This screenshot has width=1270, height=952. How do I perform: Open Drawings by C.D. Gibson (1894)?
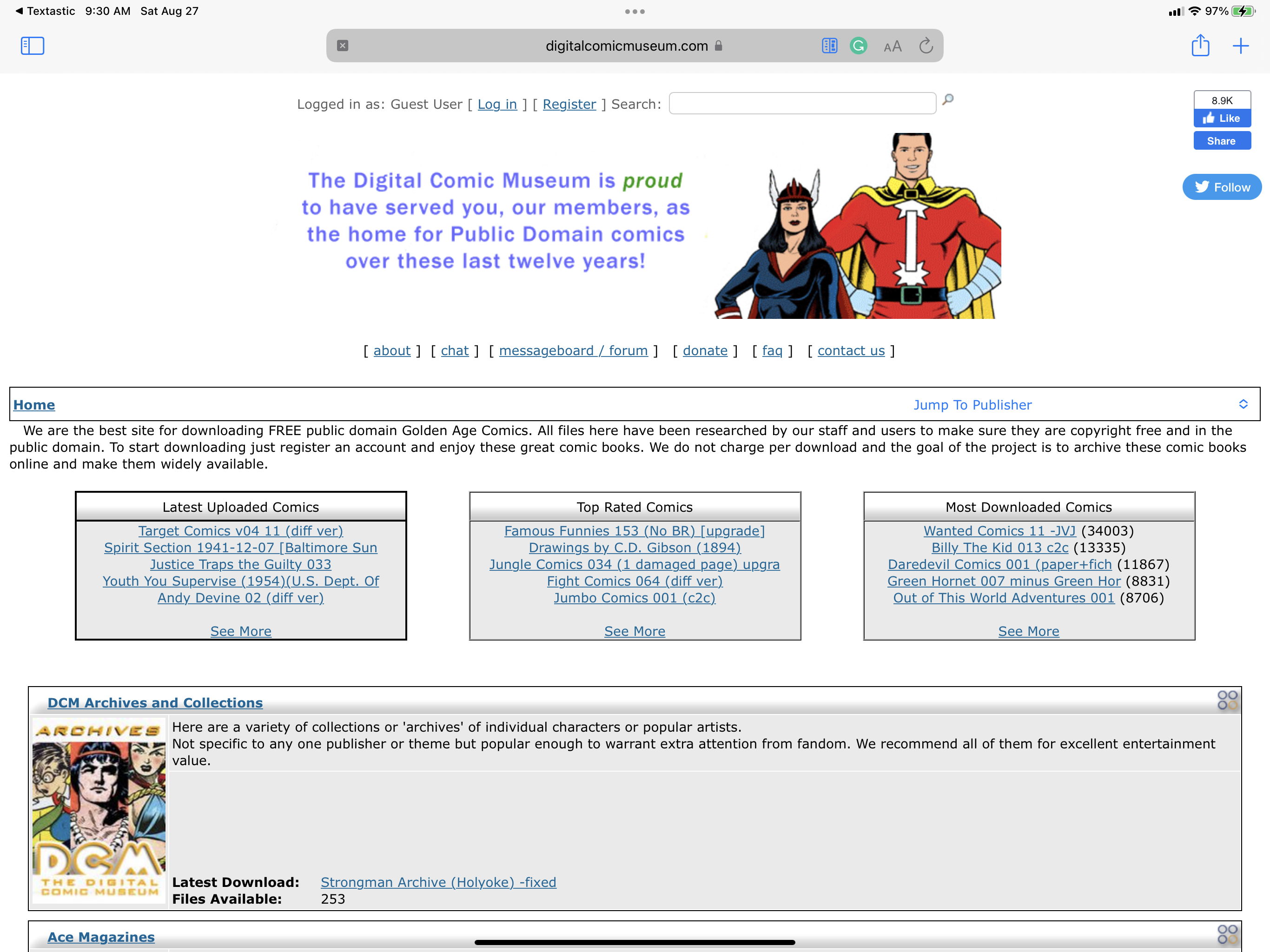635,548
